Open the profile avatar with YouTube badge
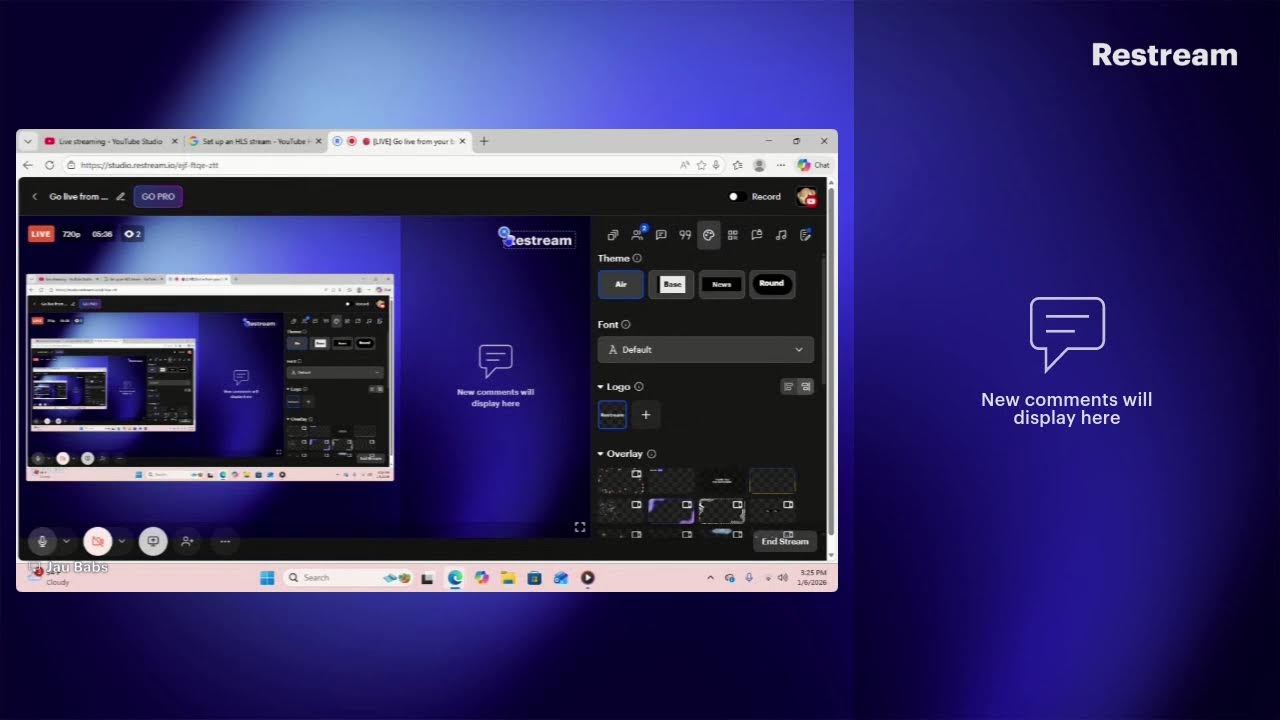This screenshot has height=720, width=1280. point(806,197)
